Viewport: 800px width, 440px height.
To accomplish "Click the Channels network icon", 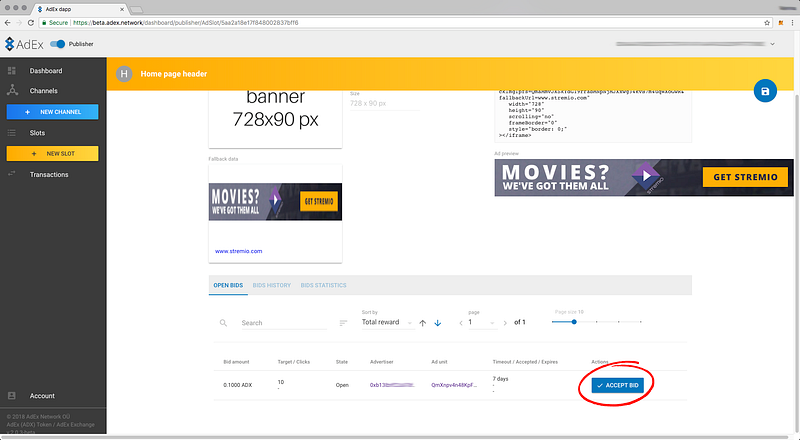I will pyautogui.click(x=12, y=90).
